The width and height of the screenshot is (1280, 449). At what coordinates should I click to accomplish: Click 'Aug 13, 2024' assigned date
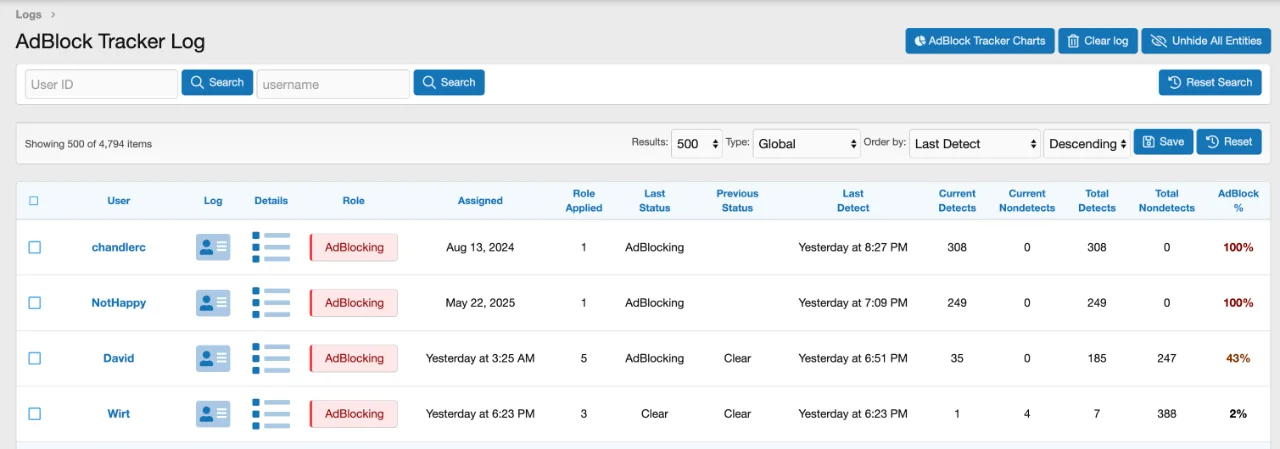point(480,247)
